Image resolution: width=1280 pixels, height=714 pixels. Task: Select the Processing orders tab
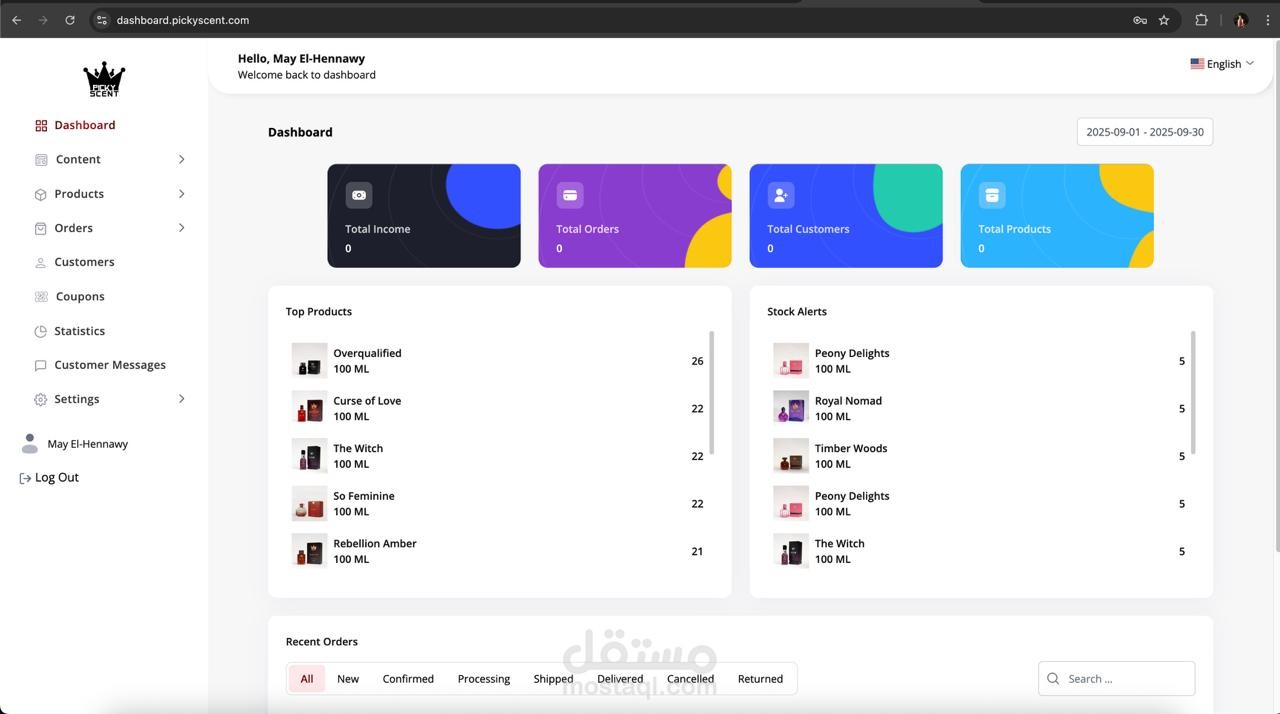coord(484,679)
